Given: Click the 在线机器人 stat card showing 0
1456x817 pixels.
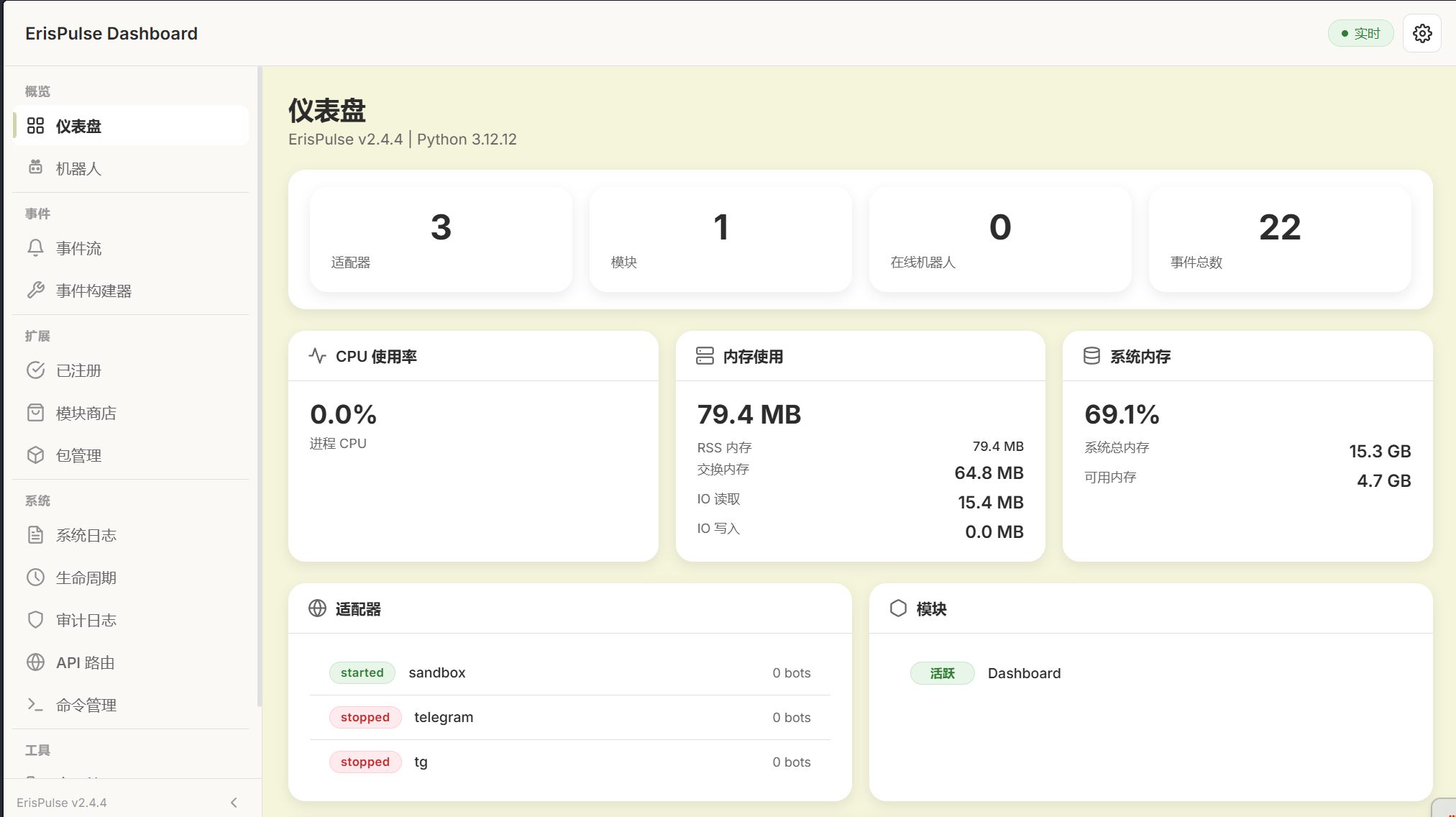Looking at the screenshot, I should coord(1000,239).
